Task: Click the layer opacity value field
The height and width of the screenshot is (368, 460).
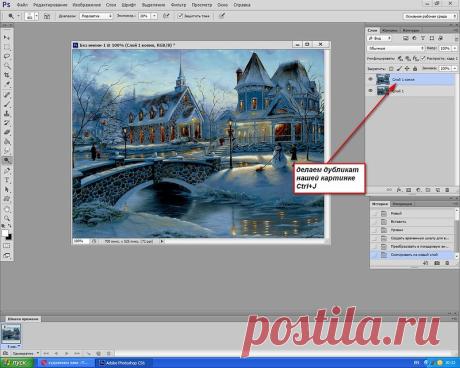Action: point(445,48)
